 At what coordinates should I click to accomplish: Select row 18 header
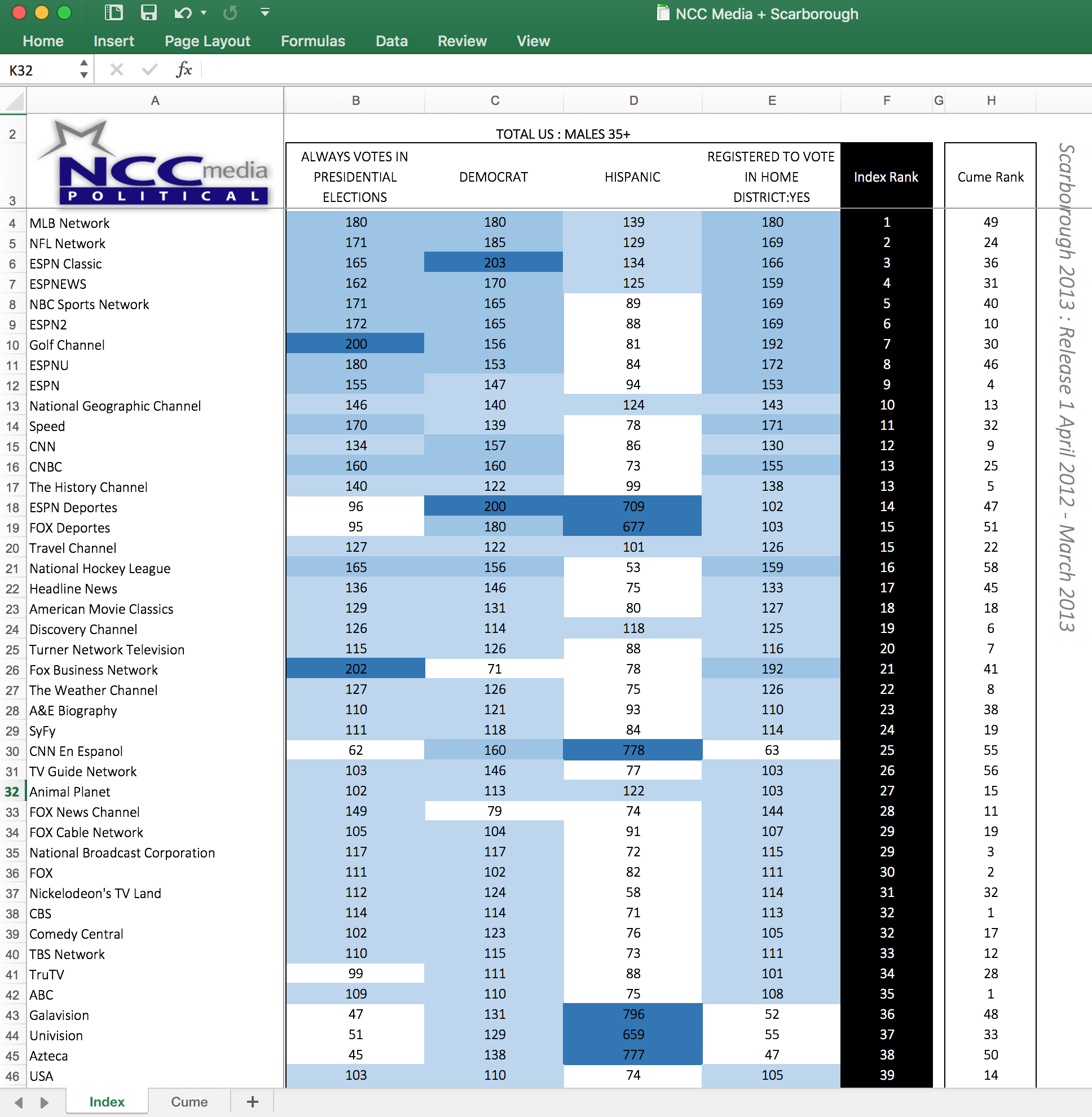point(12,508)
